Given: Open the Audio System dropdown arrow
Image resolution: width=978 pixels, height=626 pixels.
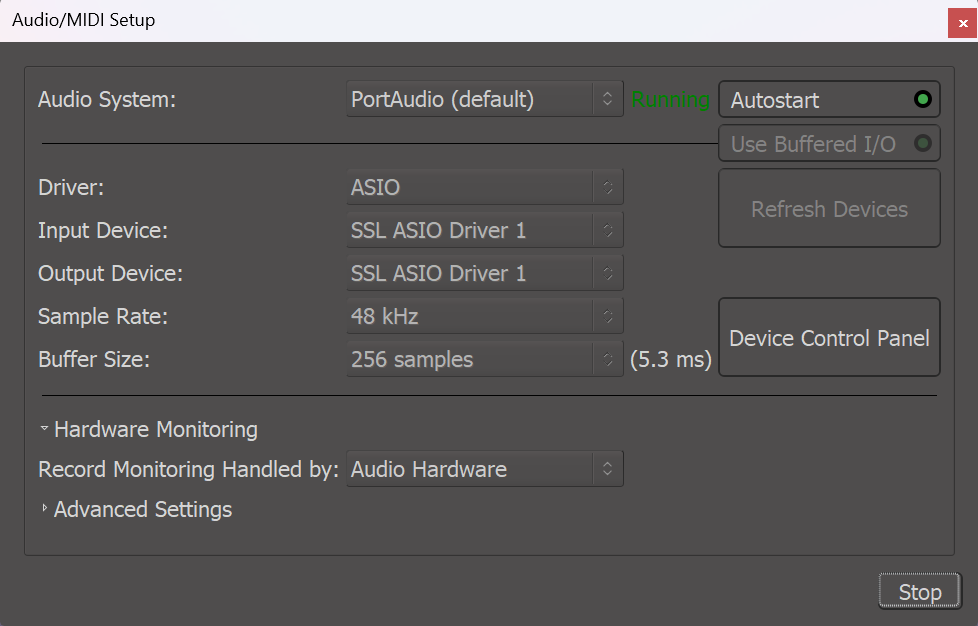Looking at the screenshot, I should (x=608, y=99).
